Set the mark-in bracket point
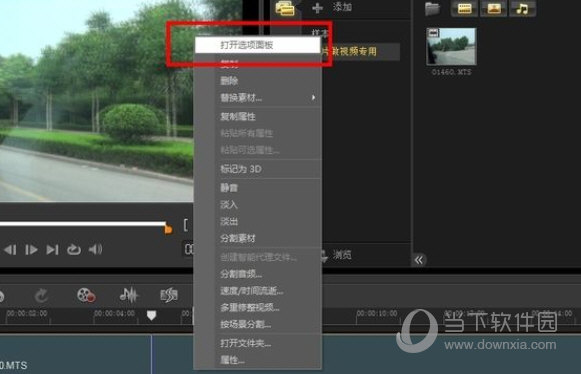581x374 pixels. (x=186, y=225)
